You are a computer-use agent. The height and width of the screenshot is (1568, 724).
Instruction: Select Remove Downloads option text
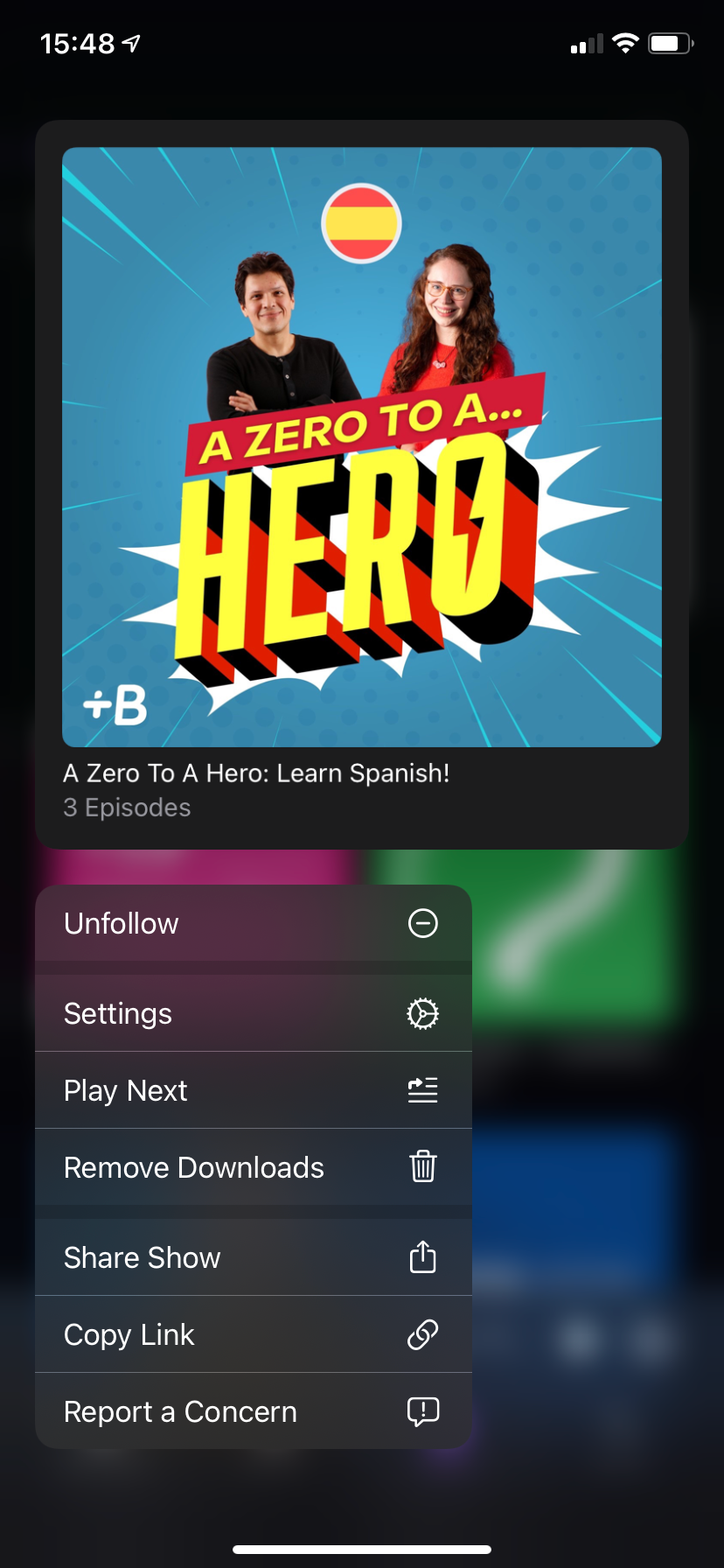(x=194, y=1167)
